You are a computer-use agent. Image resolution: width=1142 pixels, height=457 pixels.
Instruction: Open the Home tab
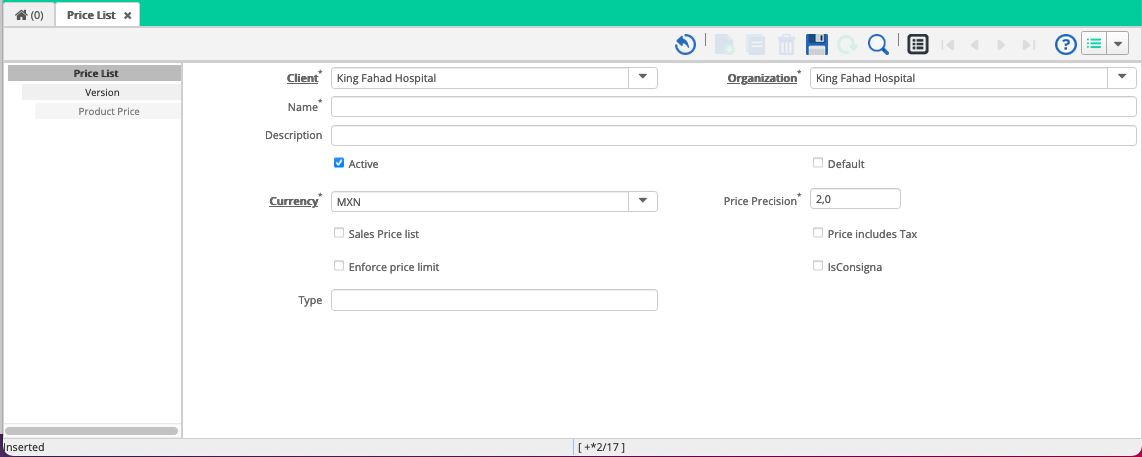pos(29,15)
